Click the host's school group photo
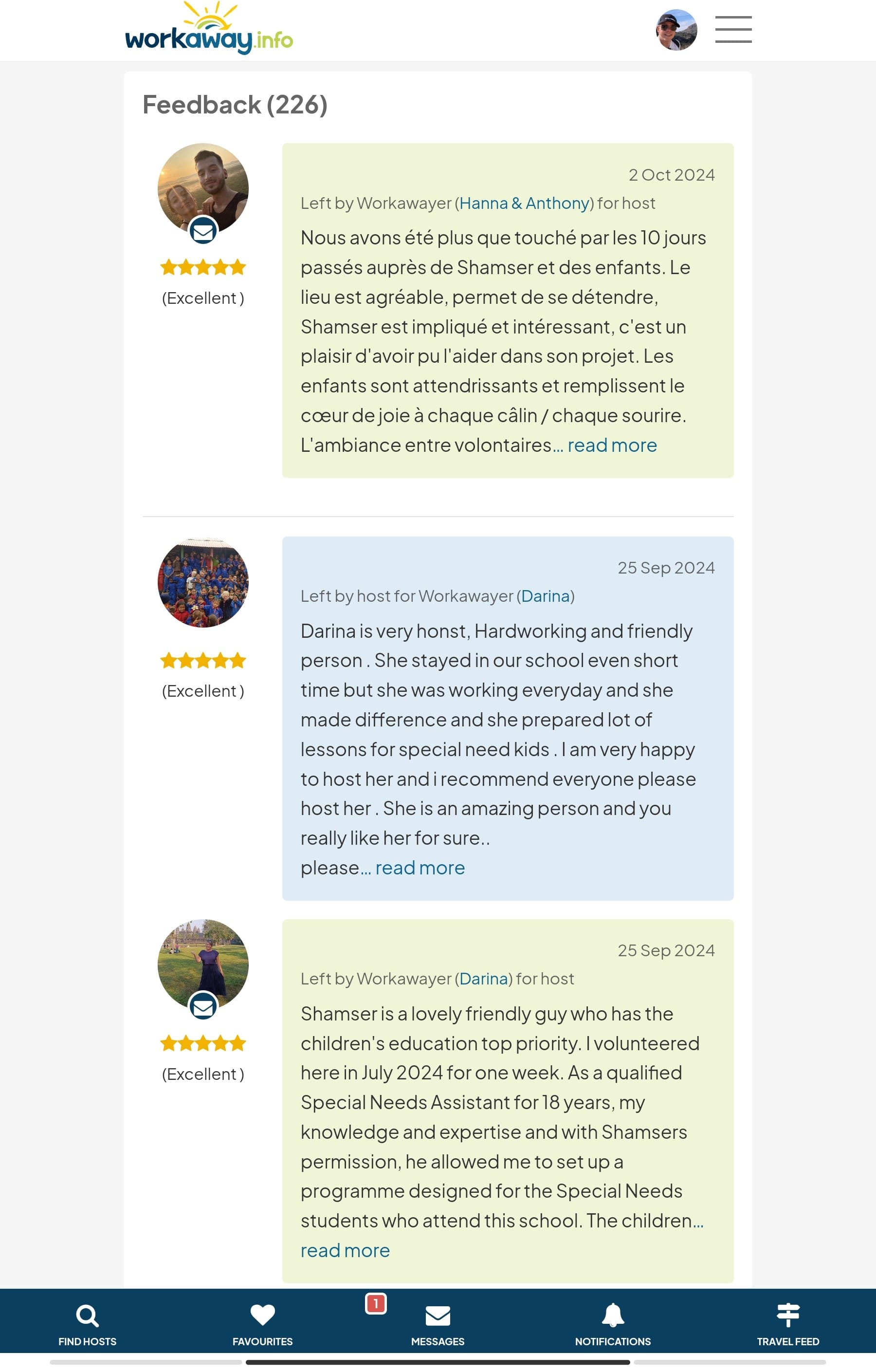 [203, 582]
